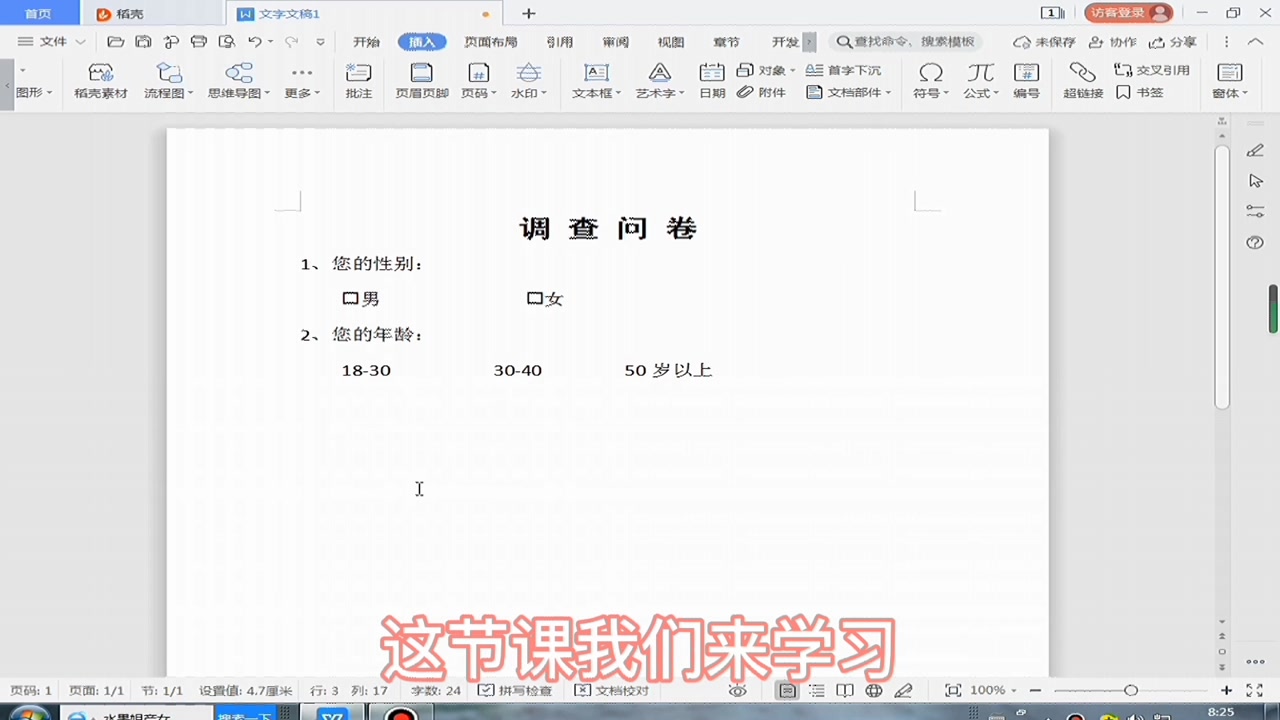Add a new document tab with plus
Image resolution: width=1280 pixels, height=720 pixels.
(x=529, y=14)
